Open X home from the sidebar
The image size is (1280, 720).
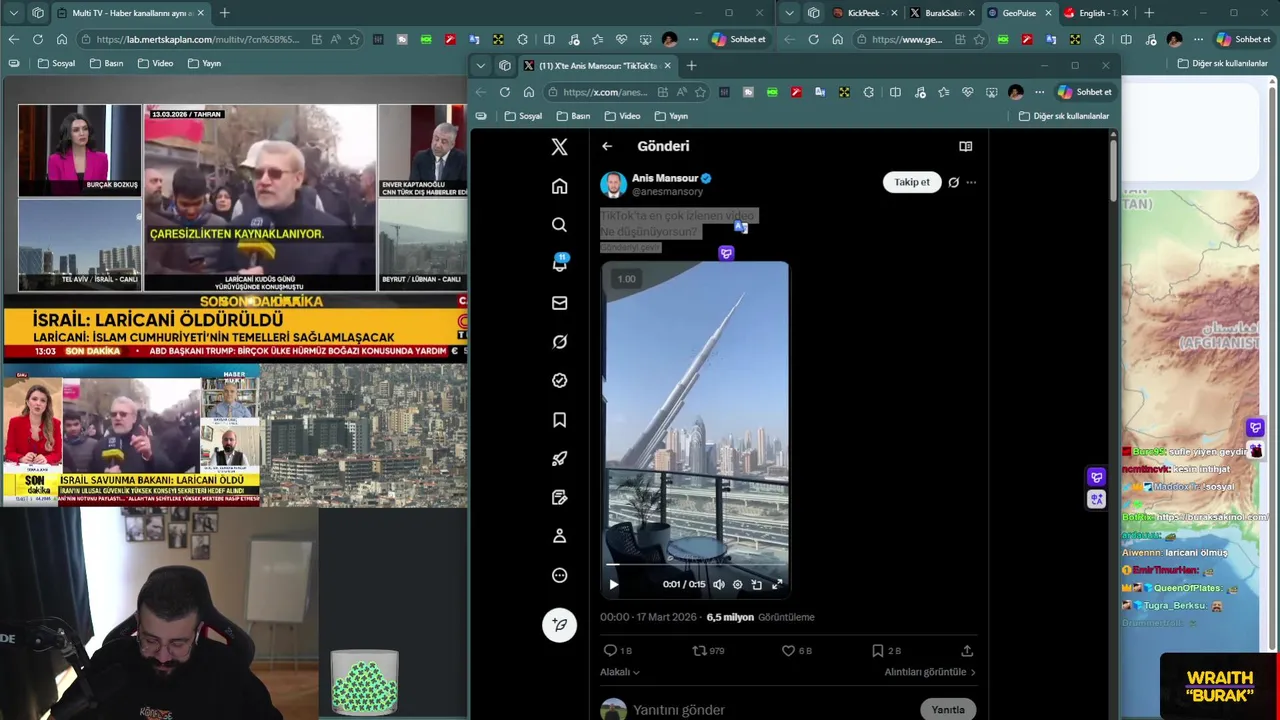click(x=559, y=186)
